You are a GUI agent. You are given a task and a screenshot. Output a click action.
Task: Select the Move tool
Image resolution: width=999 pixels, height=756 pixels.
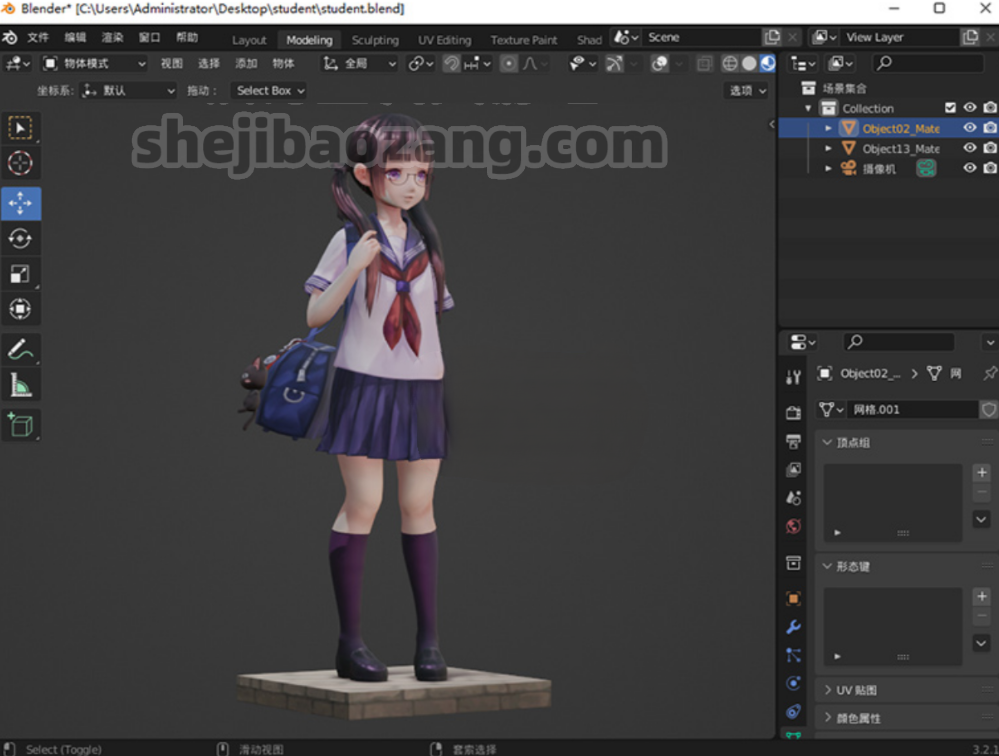pyautogui.click(x=20, y=204)
